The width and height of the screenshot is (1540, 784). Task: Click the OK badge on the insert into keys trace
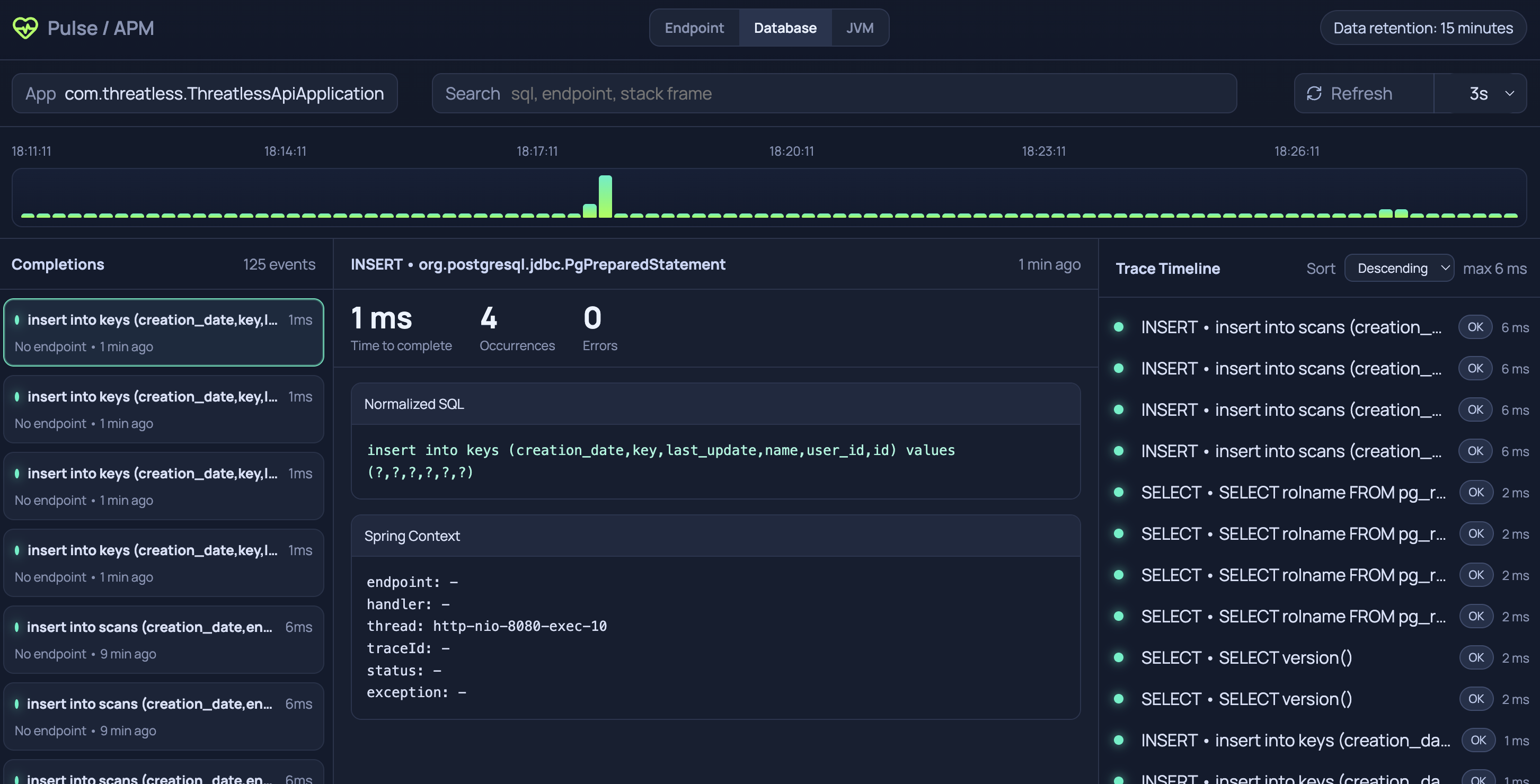[x=1478, y=741]
